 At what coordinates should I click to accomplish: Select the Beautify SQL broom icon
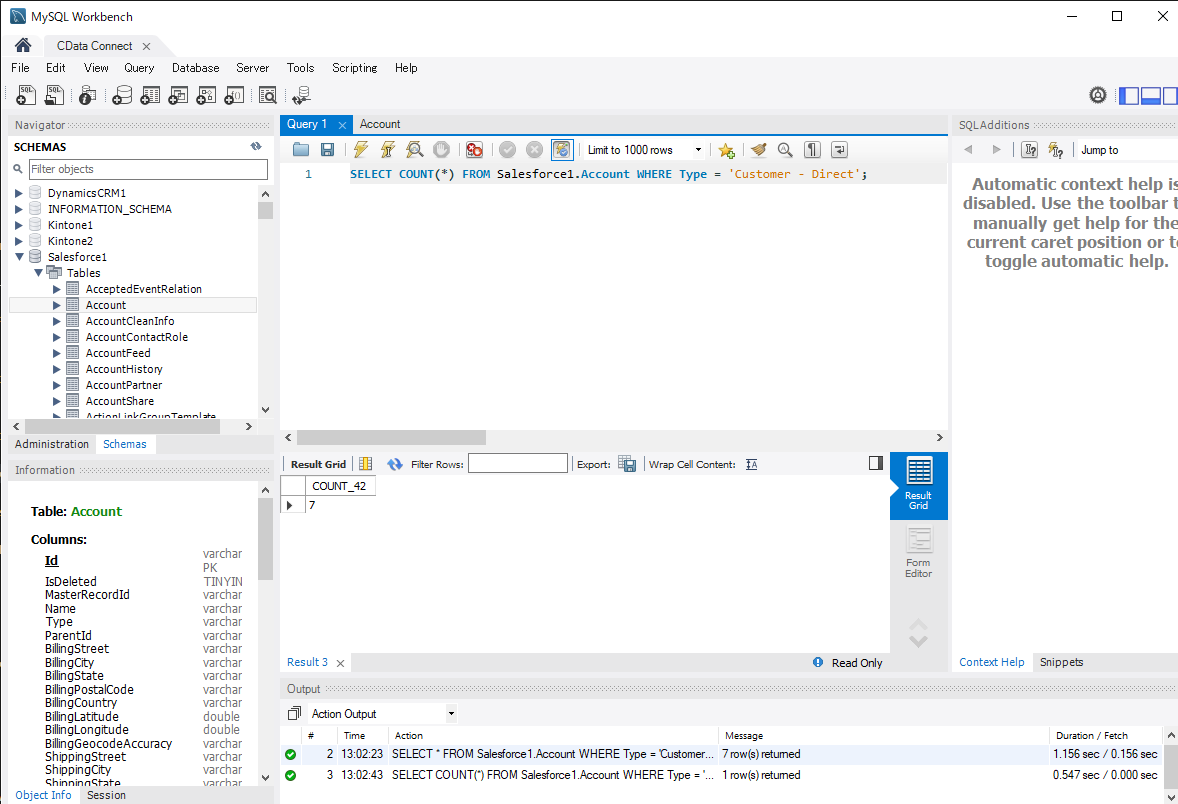[x=757, y=149]
